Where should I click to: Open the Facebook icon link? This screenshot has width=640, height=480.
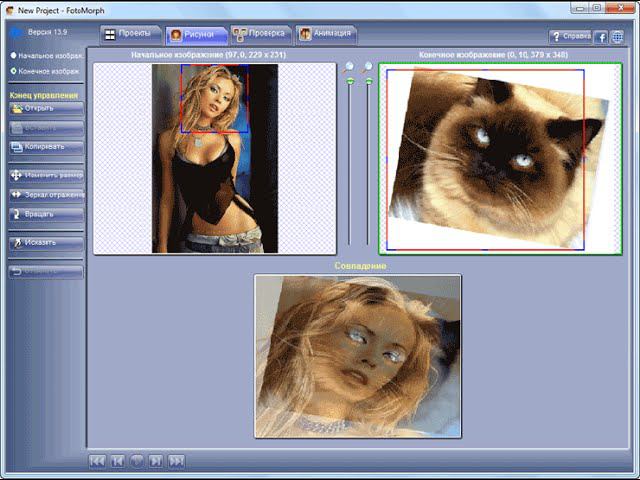pyautogui.click(x=601, y=37)
